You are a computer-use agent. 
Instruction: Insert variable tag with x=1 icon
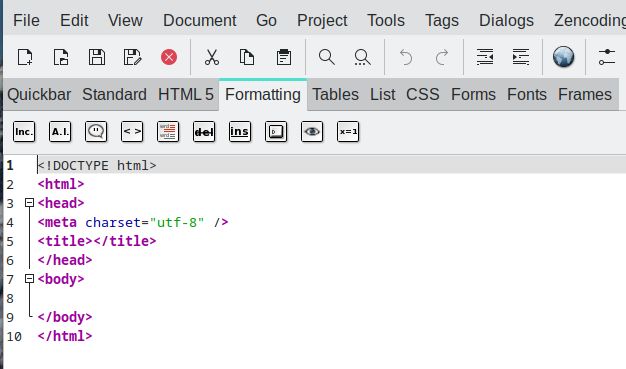(x=348, y=132)
